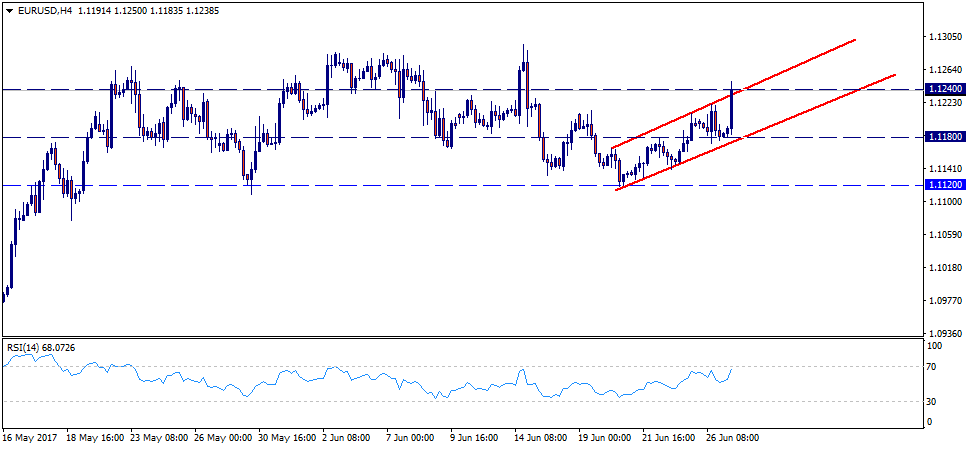Screen dimensions: 966x449
Task: Click the RSI(14) indicator label
Action: [x=26, y=347]
